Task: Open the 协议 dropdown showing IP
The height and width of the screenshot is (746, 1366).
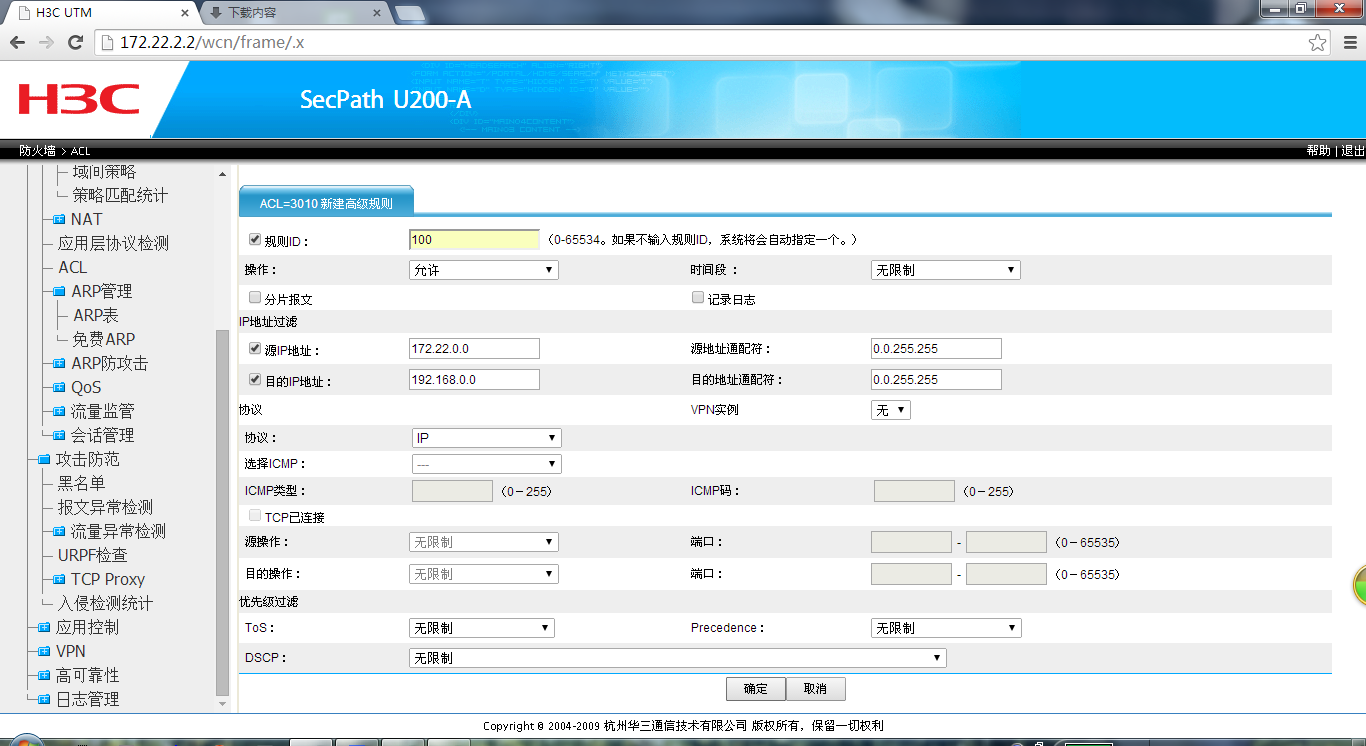Action: pos(487,438)
